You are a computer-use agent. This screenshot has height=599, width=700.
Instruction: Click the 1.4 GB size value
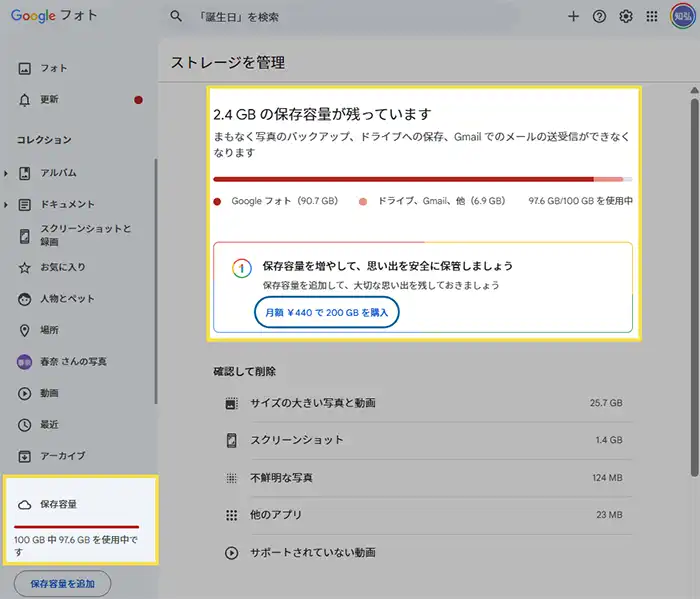click(x=609, y=440)
